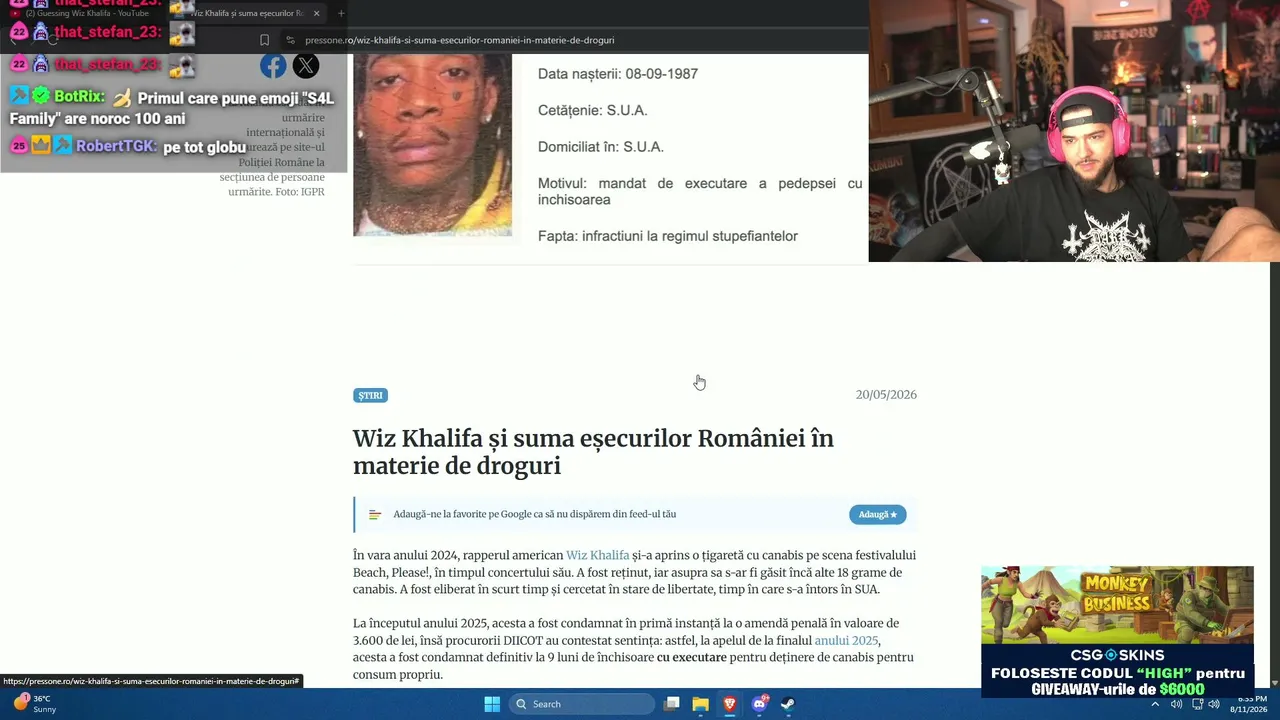
Task: Open the Windows Start menu
Action: (x=492, y=704)
